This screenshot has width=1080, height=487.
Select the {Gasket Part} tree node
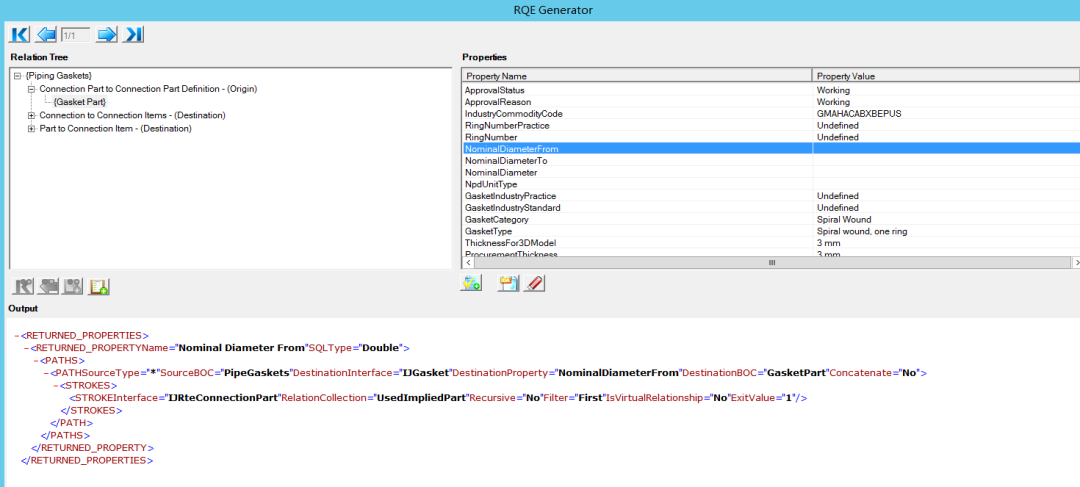(x=80, y=102)
